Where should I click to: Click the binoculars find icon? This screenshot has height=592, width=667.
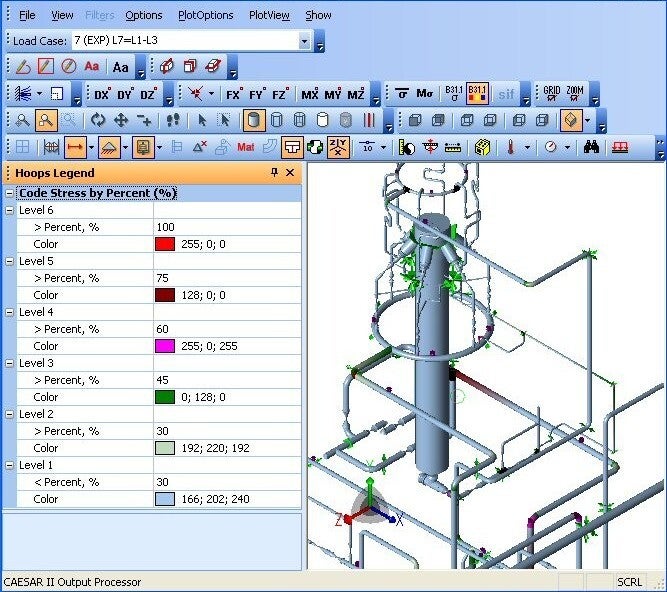(x=591, y=147)
